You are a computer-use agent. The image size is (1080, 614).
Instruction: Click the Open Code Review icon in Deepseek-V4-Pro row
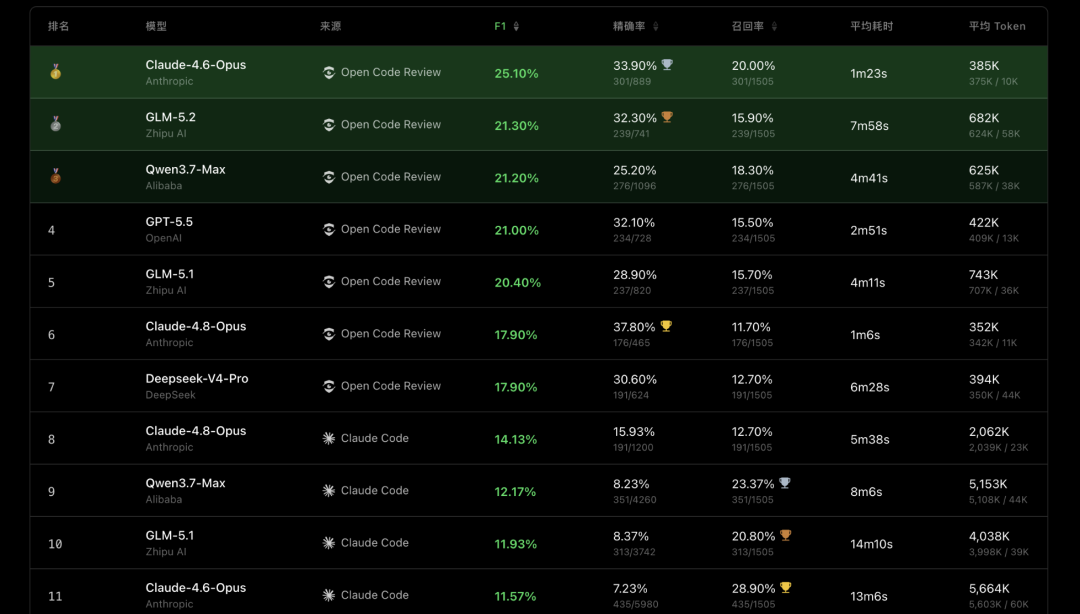tap(329, 387)
